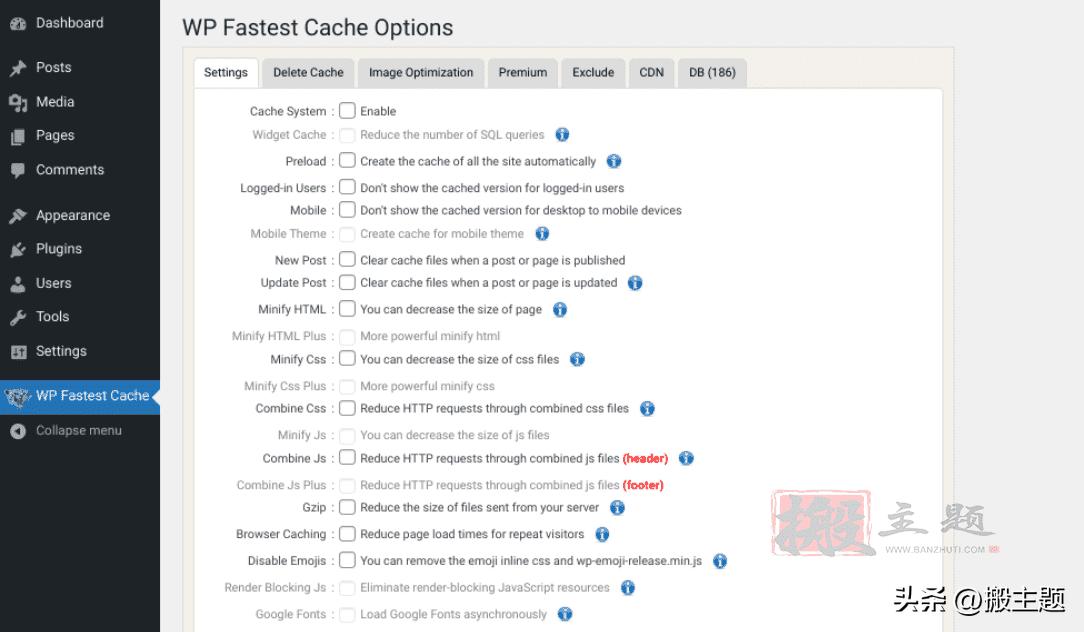
Task: Click the info icon for Disable Emojis
Action: coord(719,561)
